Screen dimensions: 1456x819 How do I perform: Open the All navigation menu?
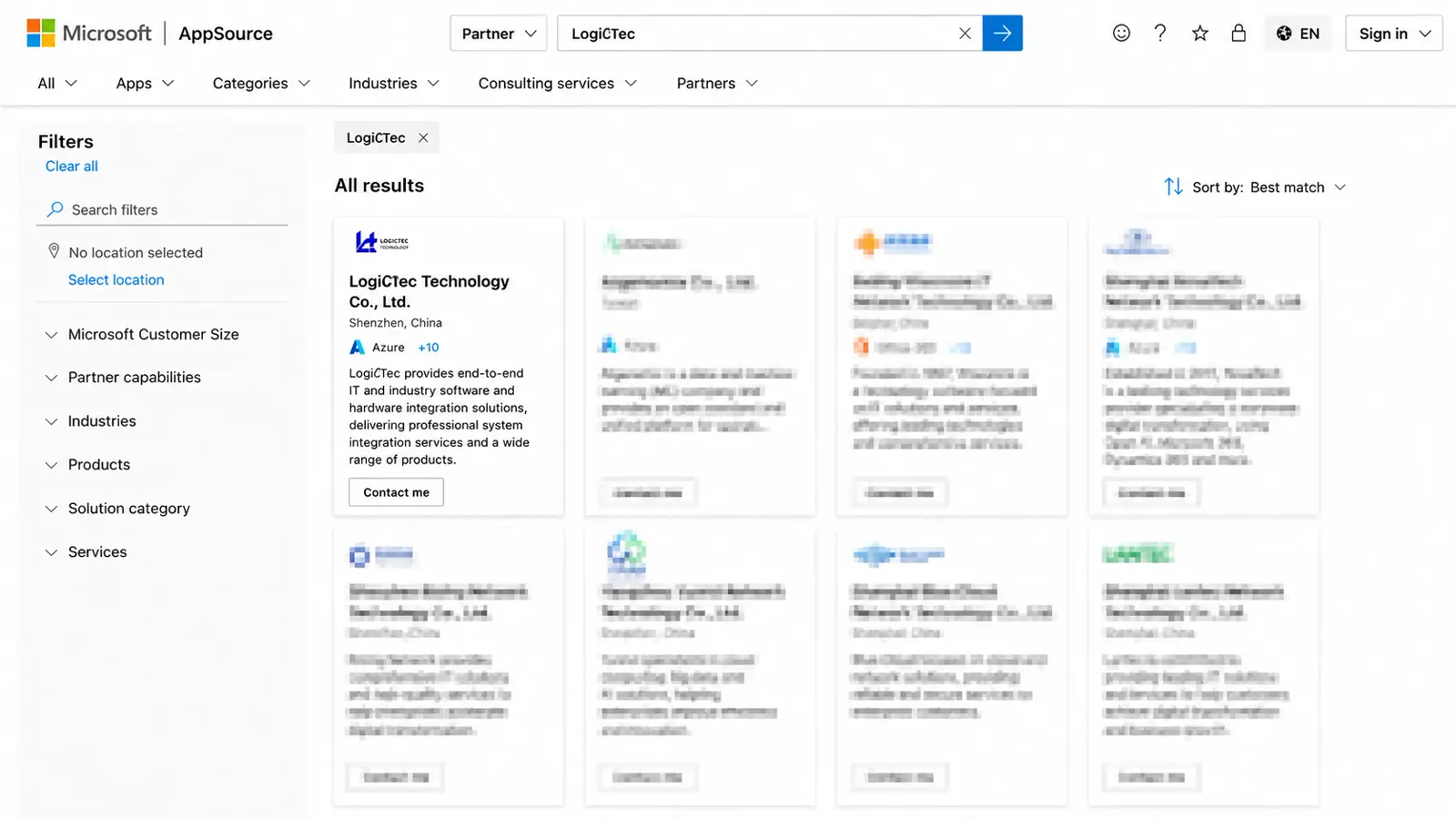click(57, 83)
